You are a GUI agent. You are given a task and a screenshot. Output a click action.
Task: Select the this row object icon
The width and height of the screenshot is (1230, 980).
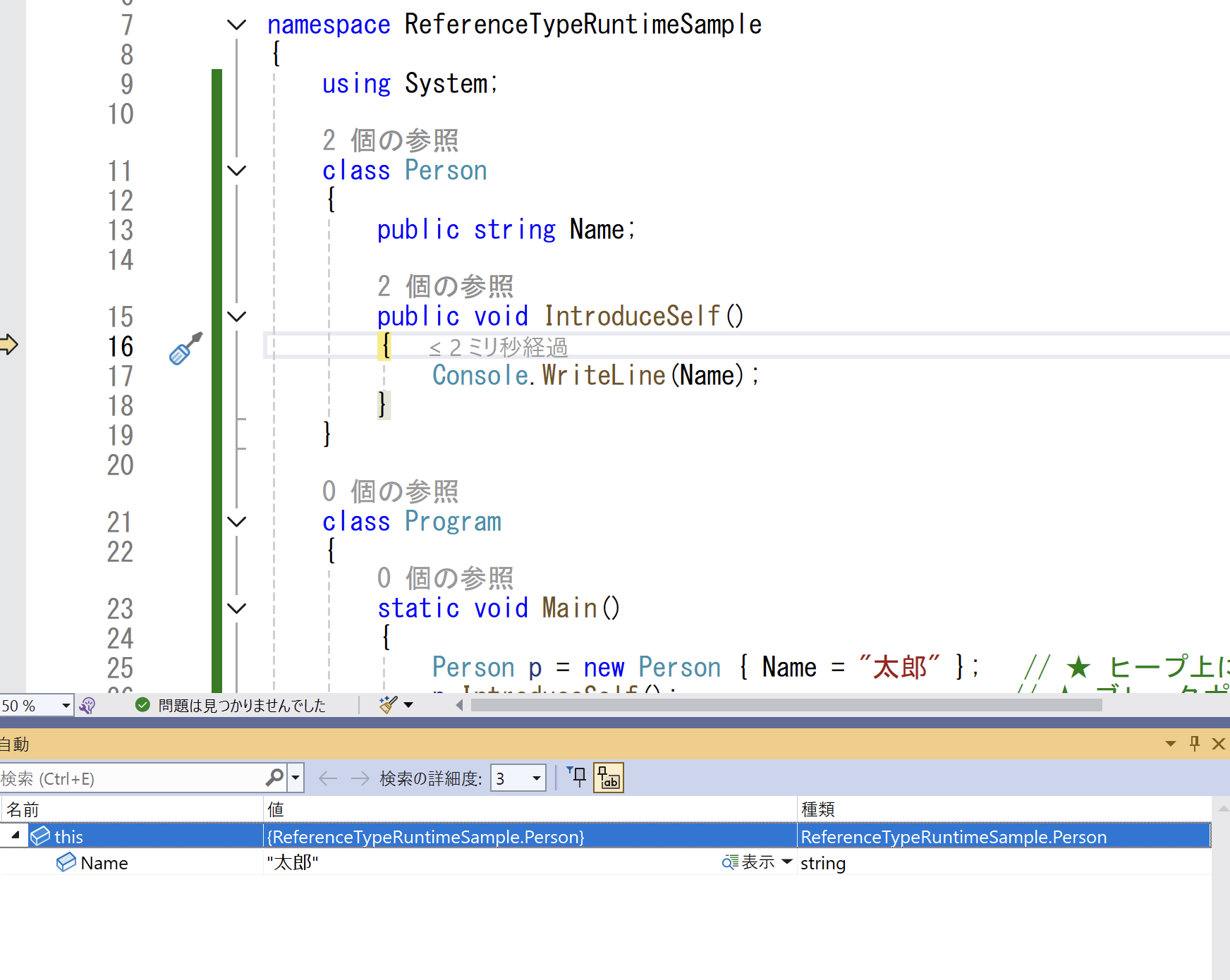[40, 836]
